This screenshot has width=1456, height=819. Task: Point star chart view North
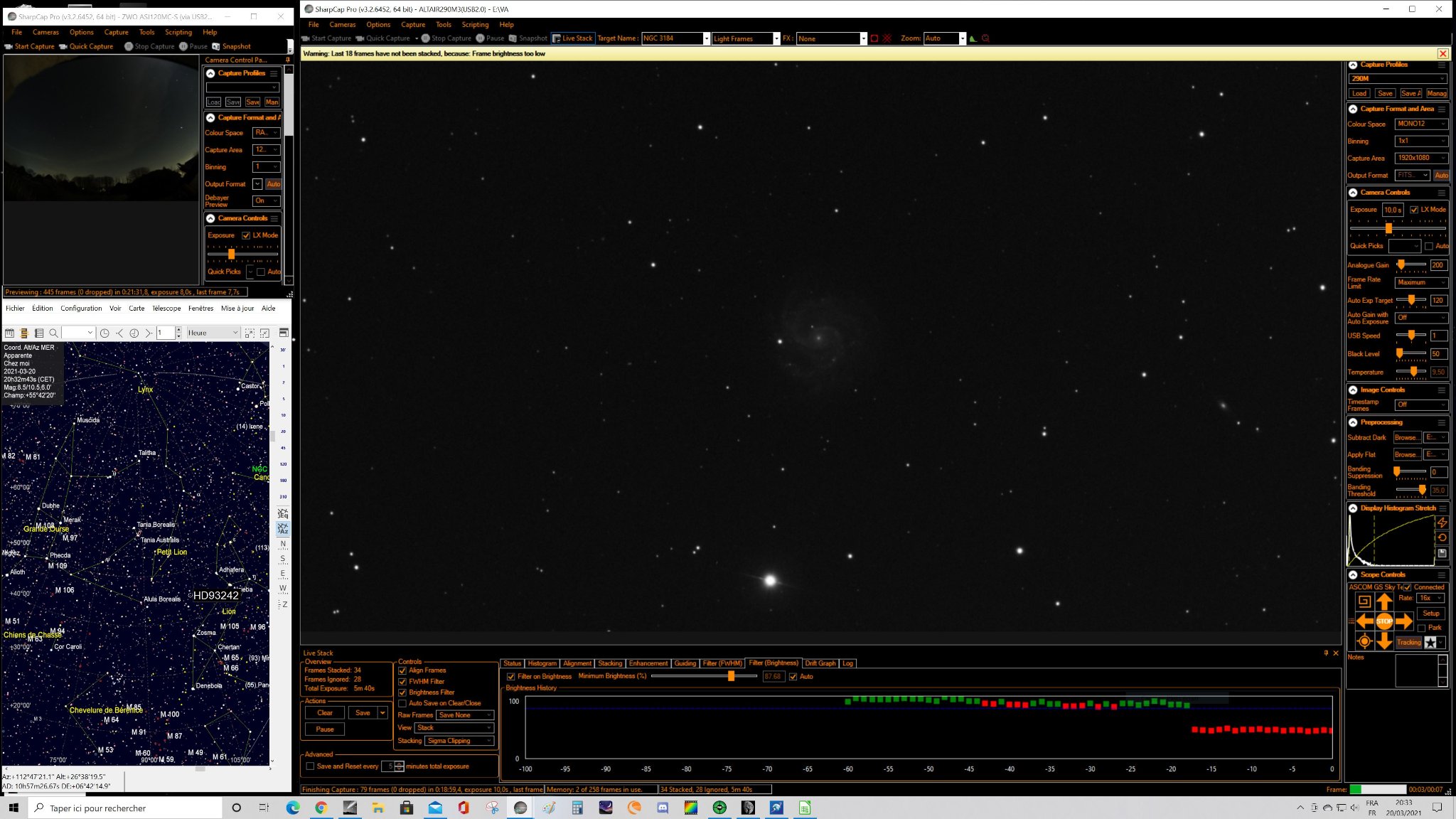(283, 545)
